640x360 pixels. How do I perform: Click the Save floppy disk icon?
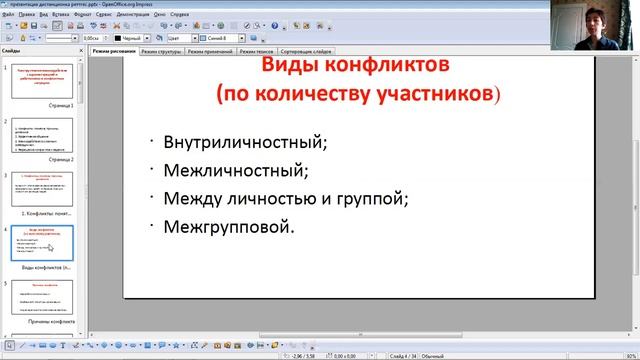[x=34, y=26]
